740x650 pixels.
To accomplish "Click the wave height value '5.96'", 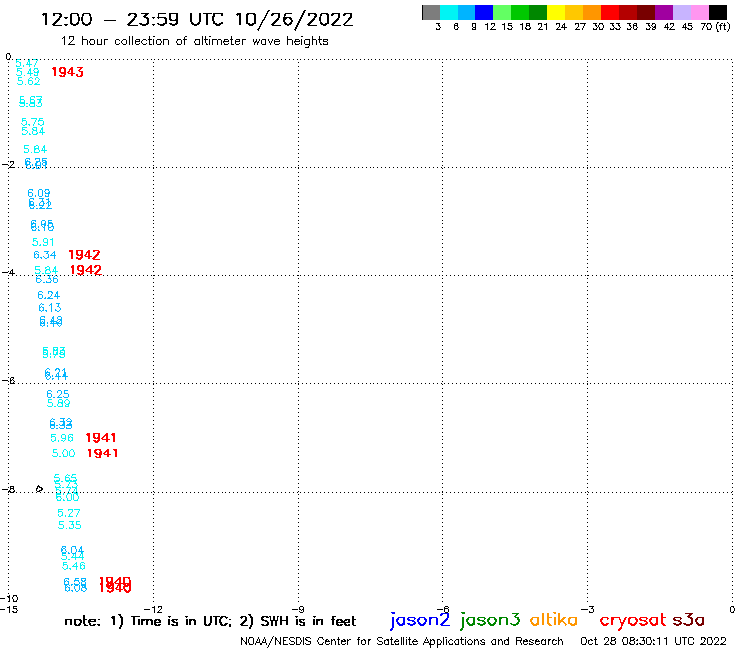I will [x=62, y=438].
